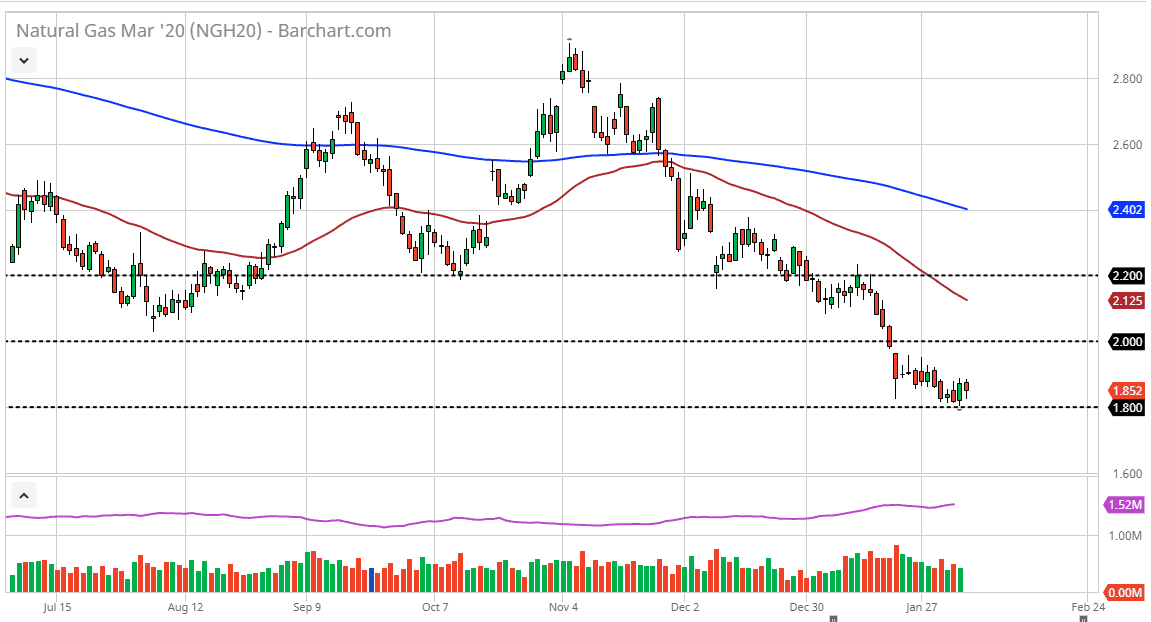Click the purple 1.52M volume average tag
Viewport: 1151px width, 622px height.
pos(1125,504)
